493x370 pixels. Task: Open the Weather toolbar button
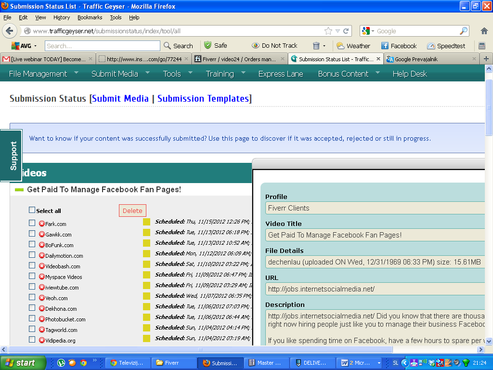353,46
